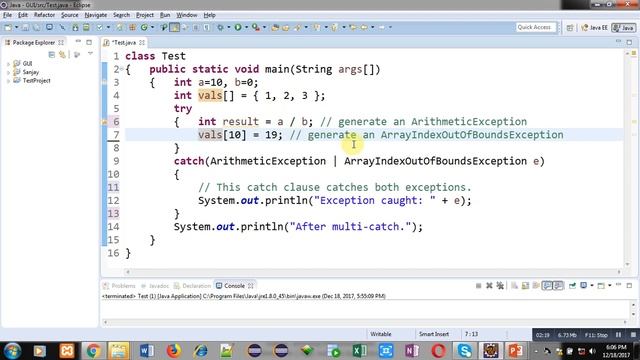The height and width of the screenshot is (360, 640).
Task: Click the warning marker on line 6
Action: (104, 122)
